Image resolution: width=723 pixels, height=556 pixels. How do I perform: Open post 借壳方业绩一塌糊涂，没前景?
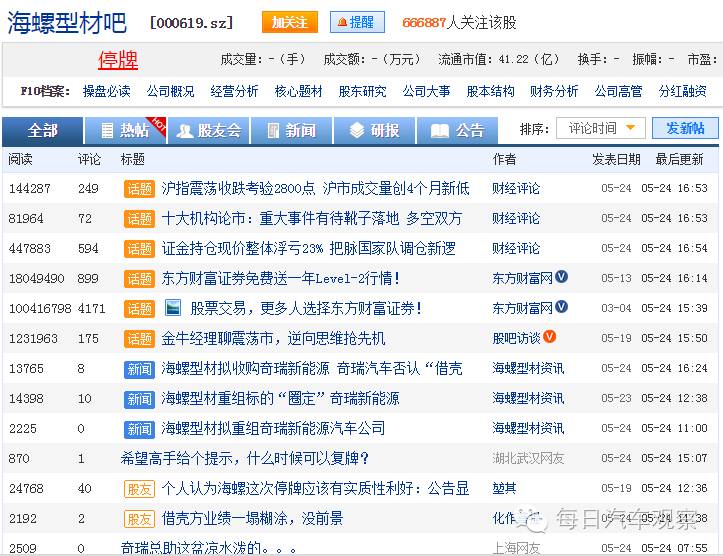click(252, 518)
